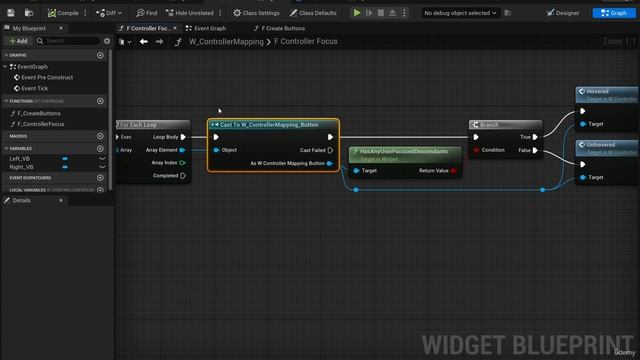Click Branch node True exec pin

coord(535,137)
